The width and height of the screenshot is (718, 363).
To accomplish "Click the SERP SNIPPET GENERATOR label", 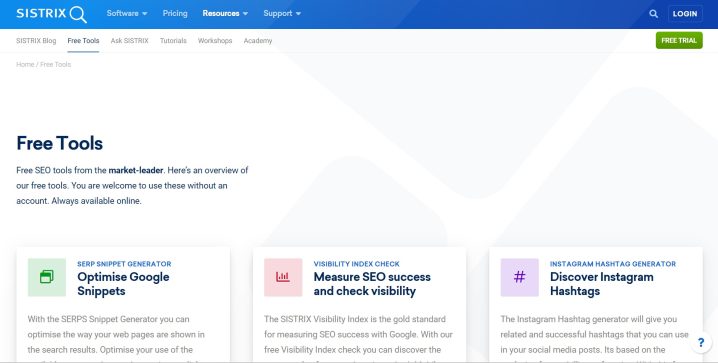I will tap(124, 264).
